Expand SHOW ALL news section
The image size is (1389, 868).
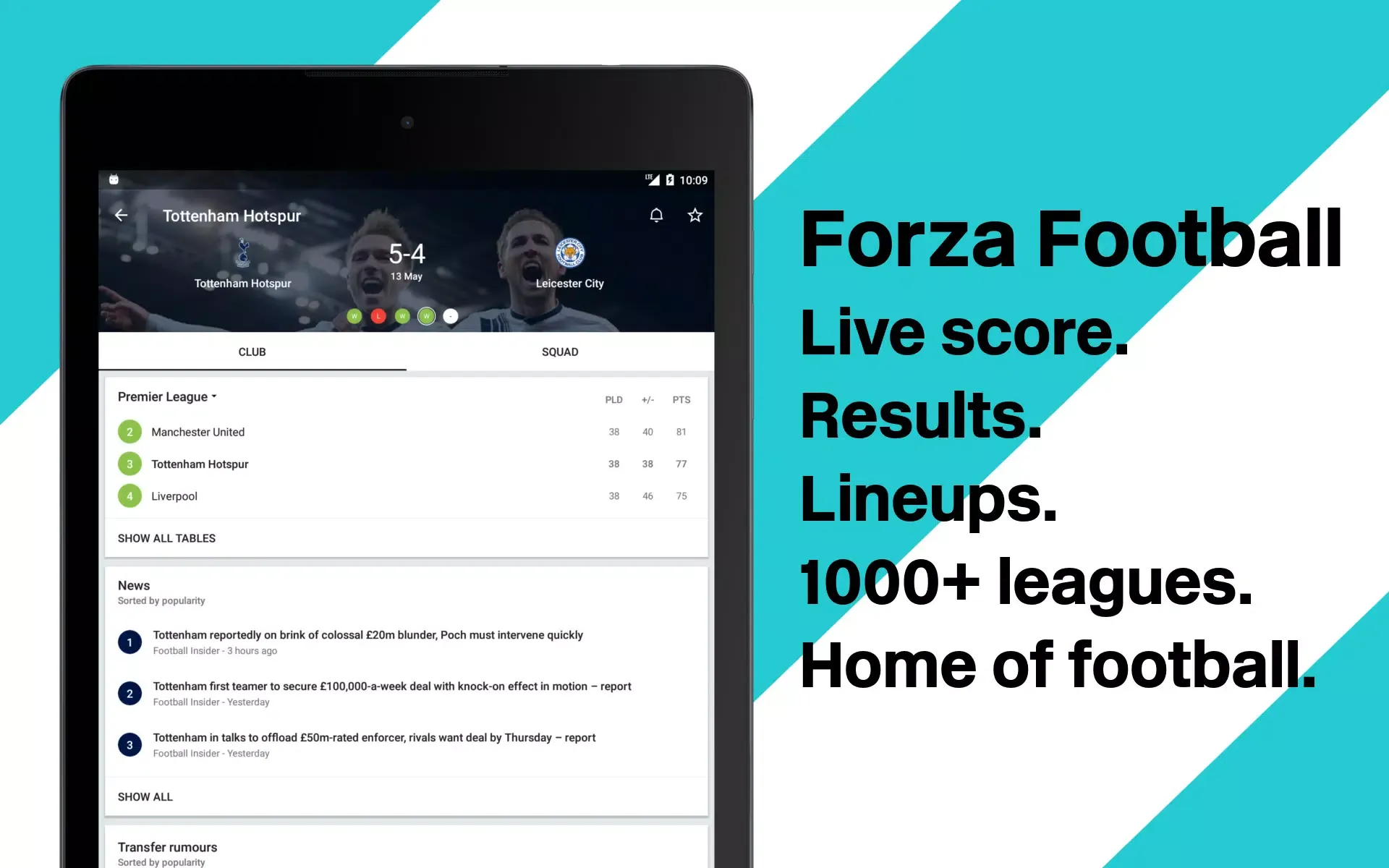[144, 797]
